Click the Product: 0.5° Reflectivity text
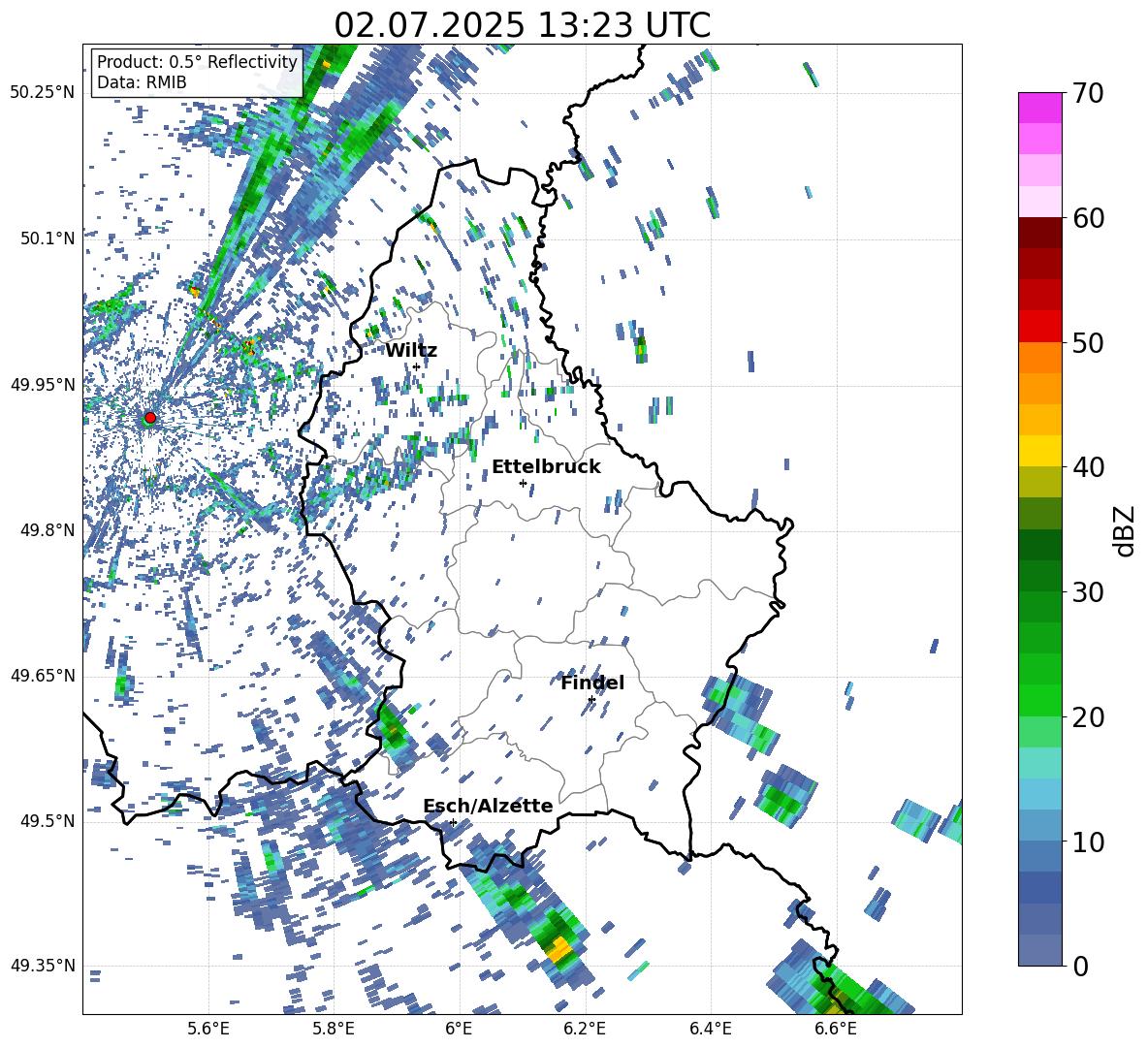This screenshot has height=1048, width=1148. coord(197,61)
